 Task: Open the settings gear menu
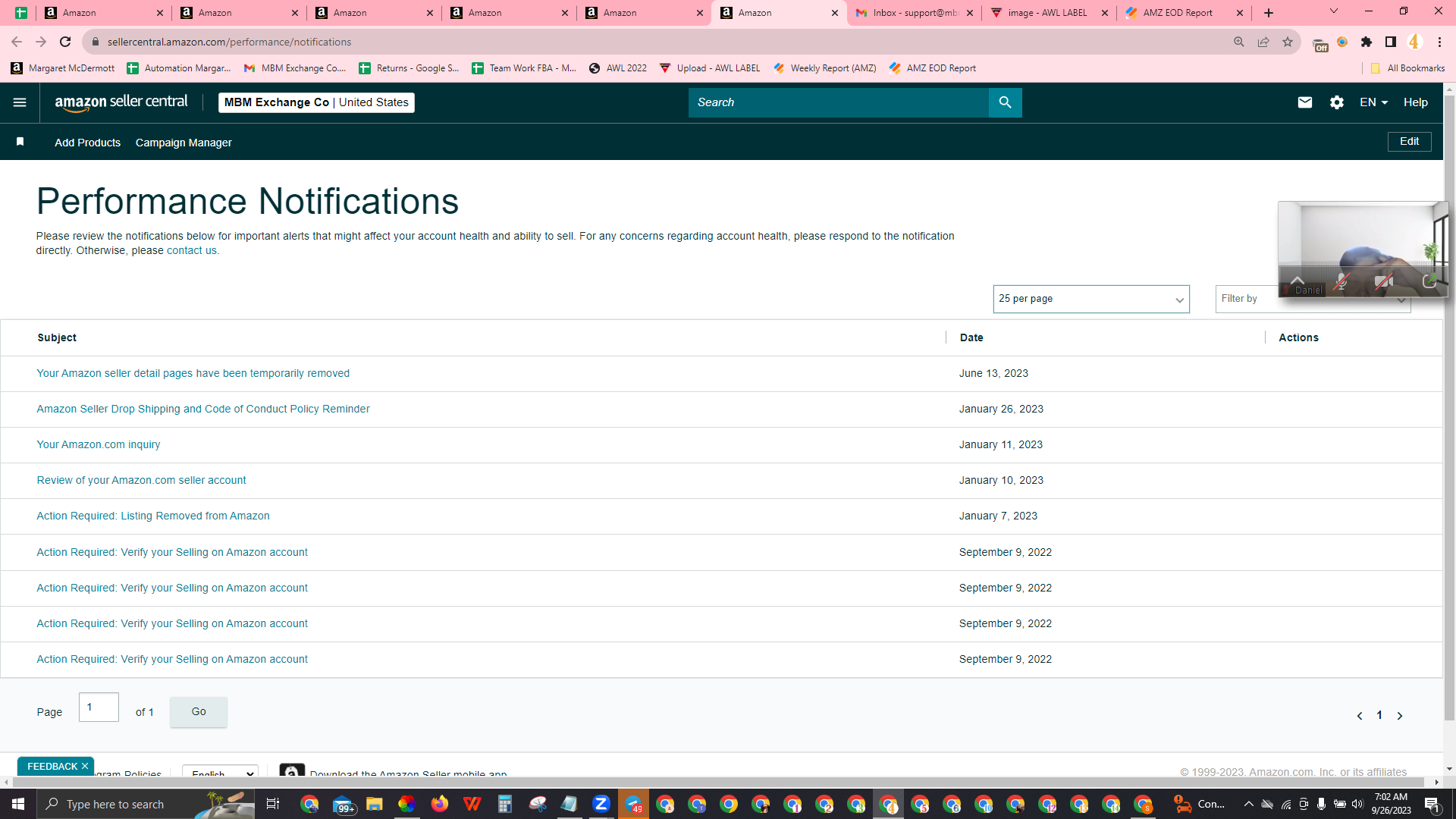[1336, 102]
